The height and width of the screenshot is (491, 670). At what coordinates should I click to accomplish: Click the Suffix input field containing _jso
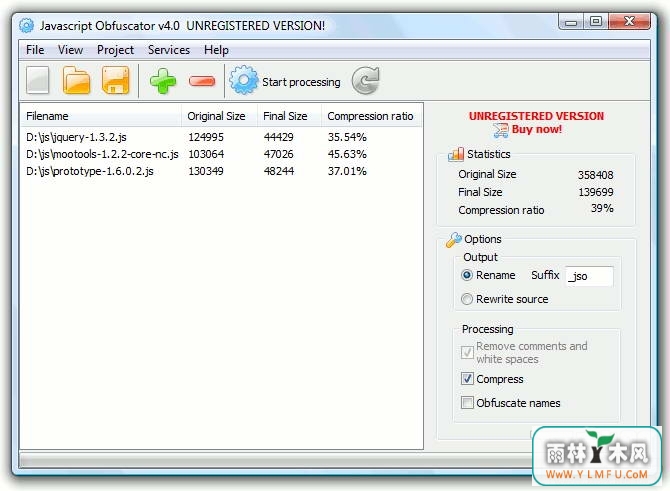point(589,276)
